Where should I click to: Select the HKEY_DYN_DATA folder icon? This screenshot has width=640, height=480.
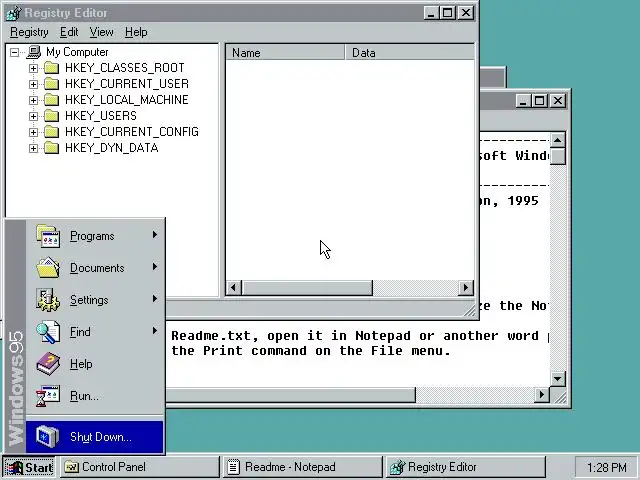tap(51, 147)
